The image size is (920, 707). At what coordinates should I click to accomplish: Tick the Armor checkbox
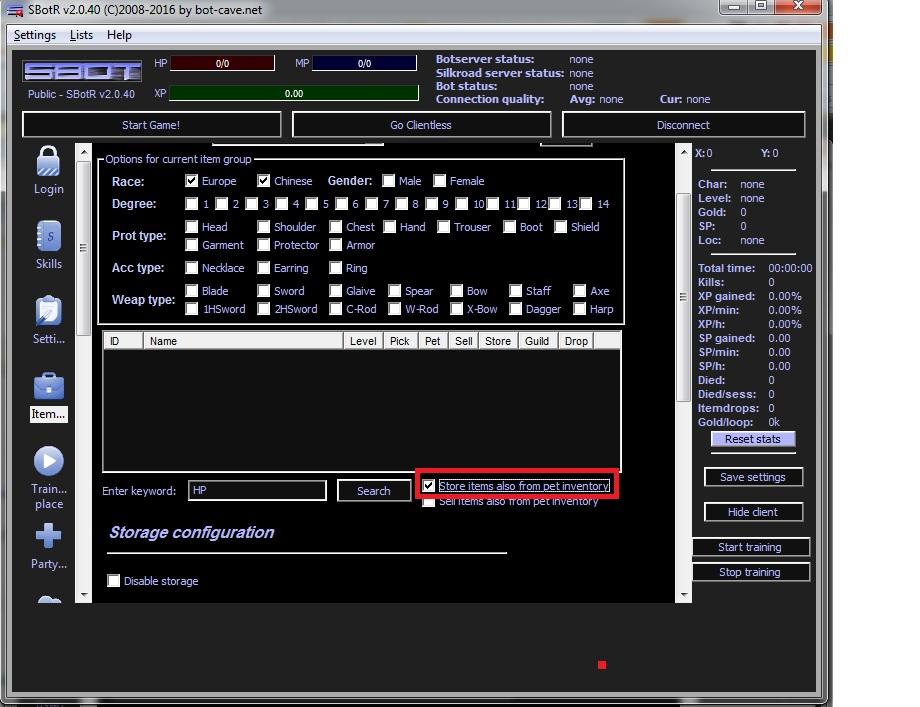(336, 245)
